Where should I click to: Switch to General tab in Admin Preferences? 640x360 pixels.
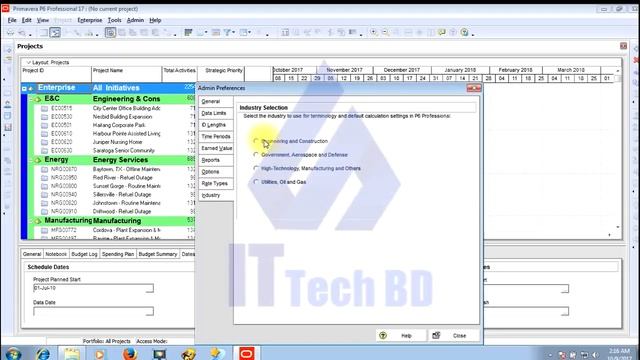pyautogui.click(x=216, y=101)
